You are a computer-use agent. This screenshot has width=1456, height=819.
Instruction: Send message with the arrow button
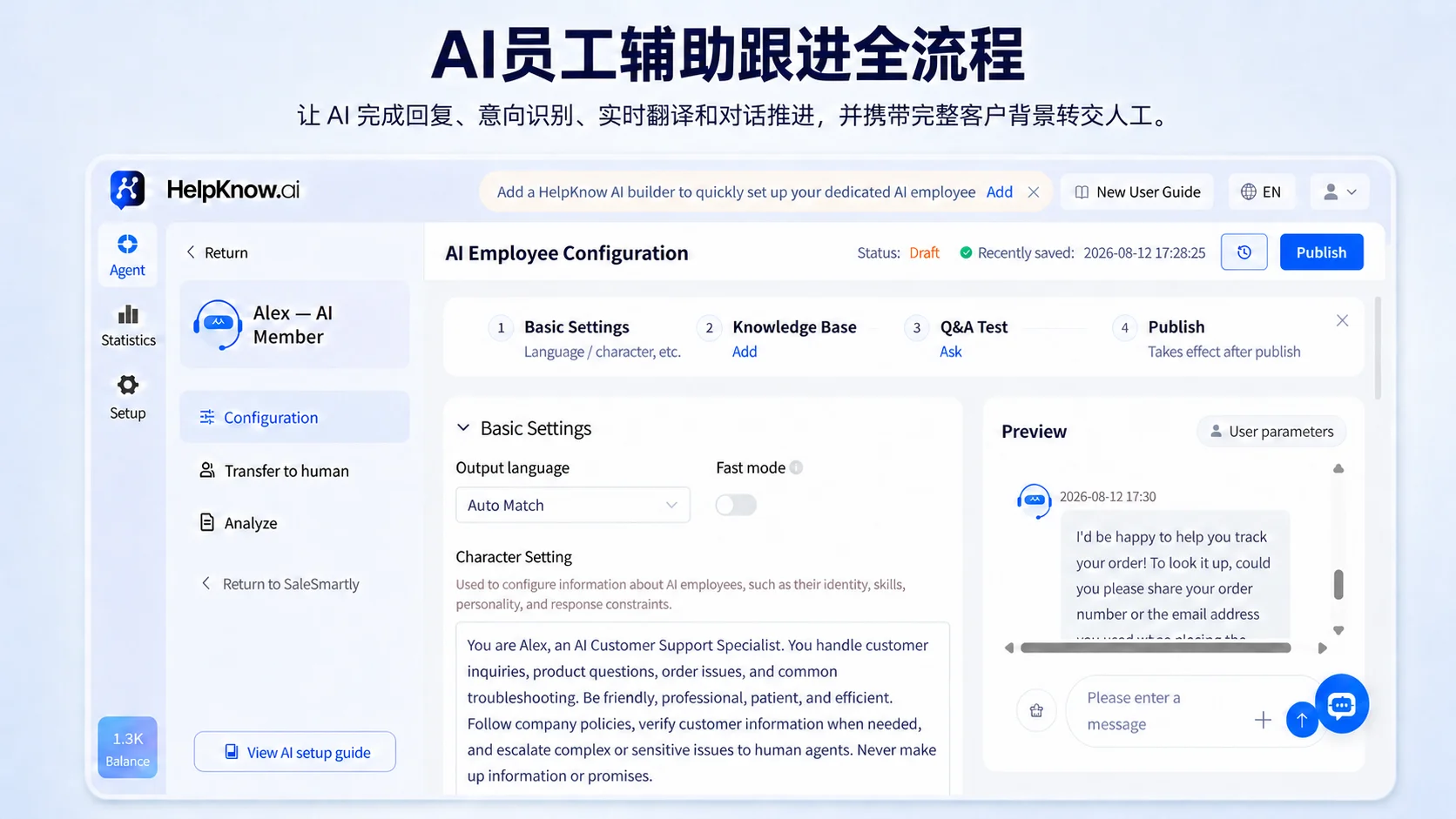1302,720
